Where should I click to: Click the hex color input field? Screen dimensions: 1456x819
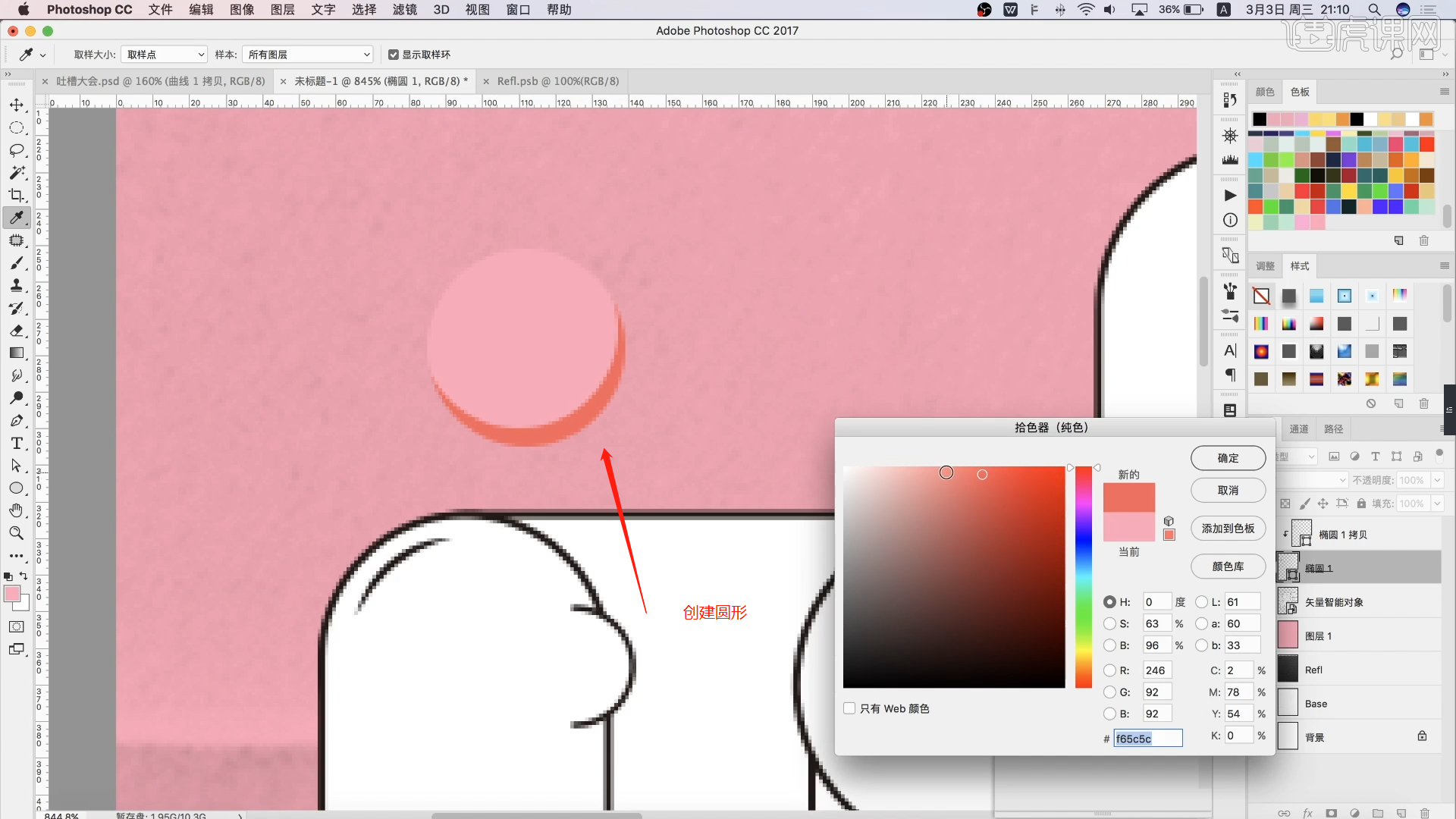(1147, 739)
